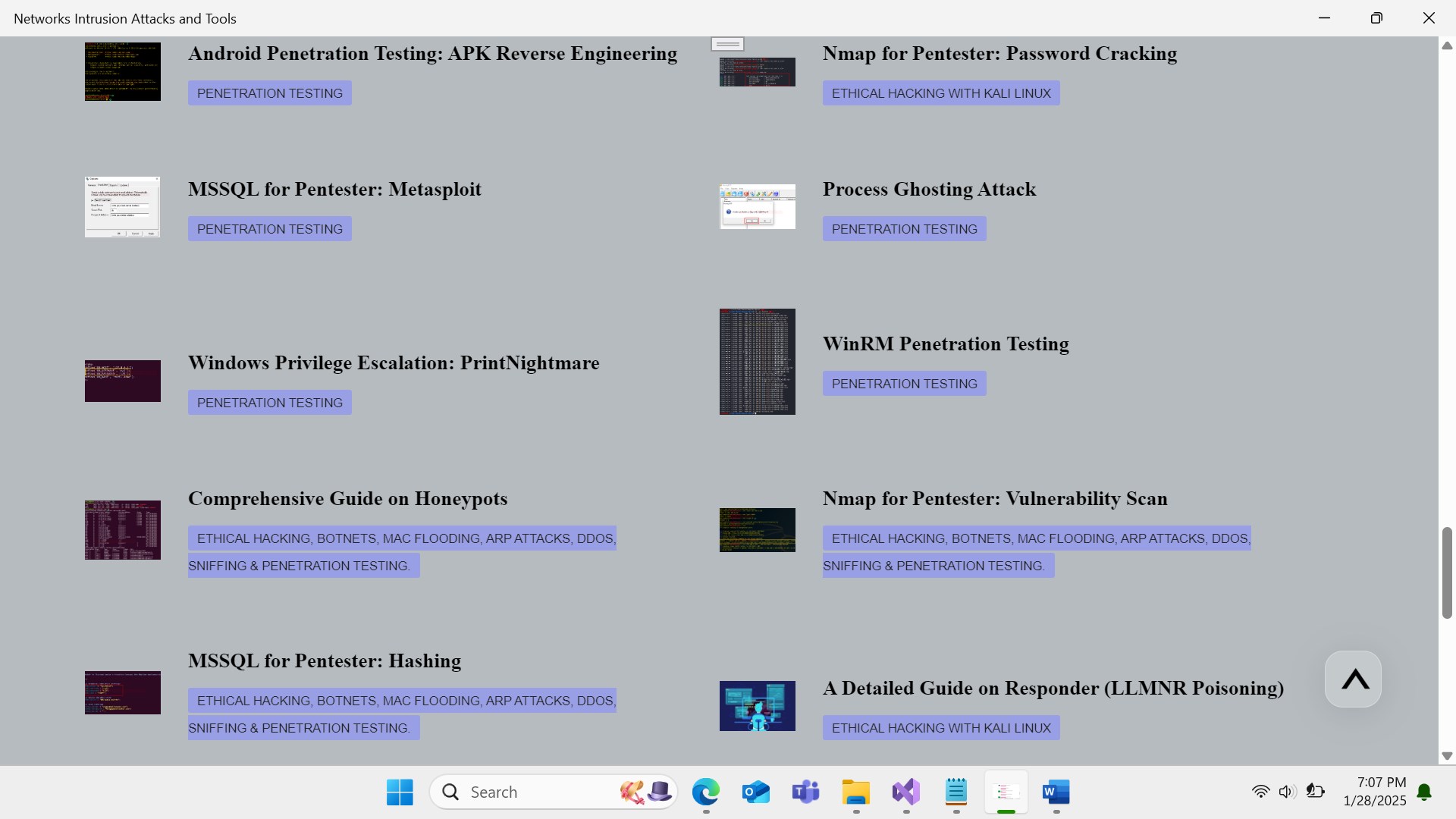Open Word from the taskbar
This screenshot has height=819, width=1456.
point(1056,792)
